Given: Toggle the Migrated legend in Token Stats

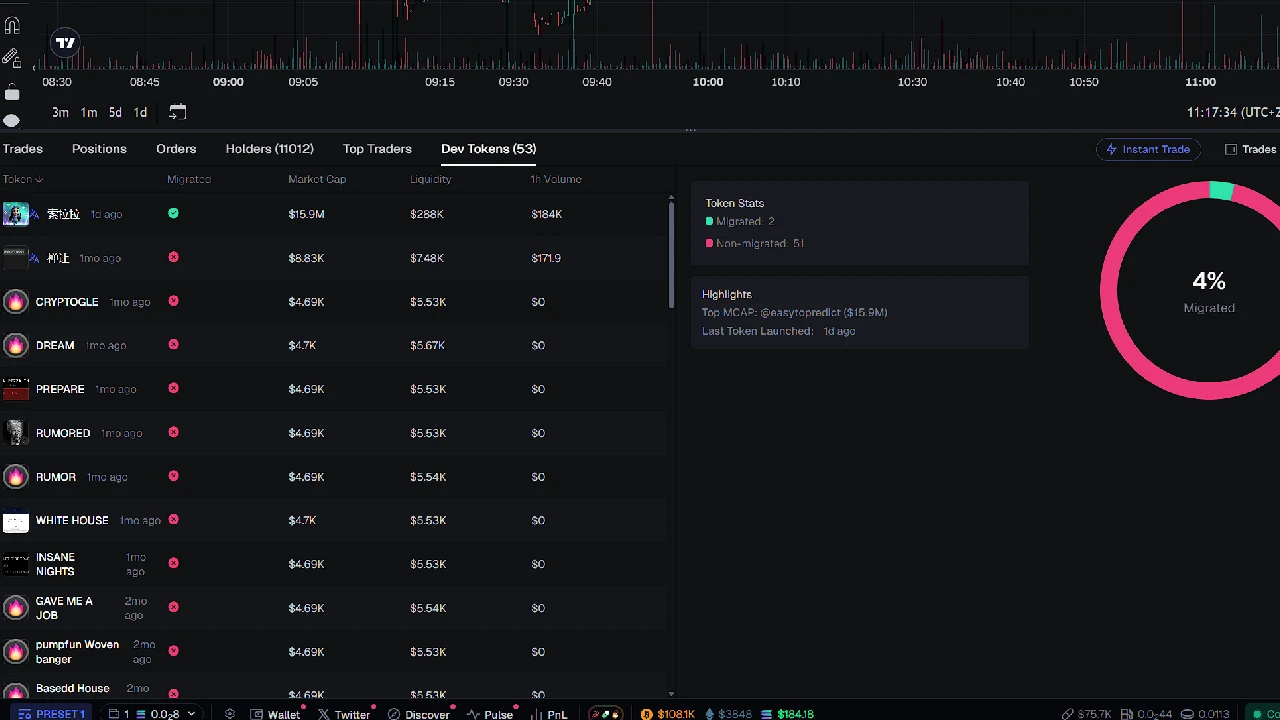Looking at the screenshot, I should pos(740,221).
